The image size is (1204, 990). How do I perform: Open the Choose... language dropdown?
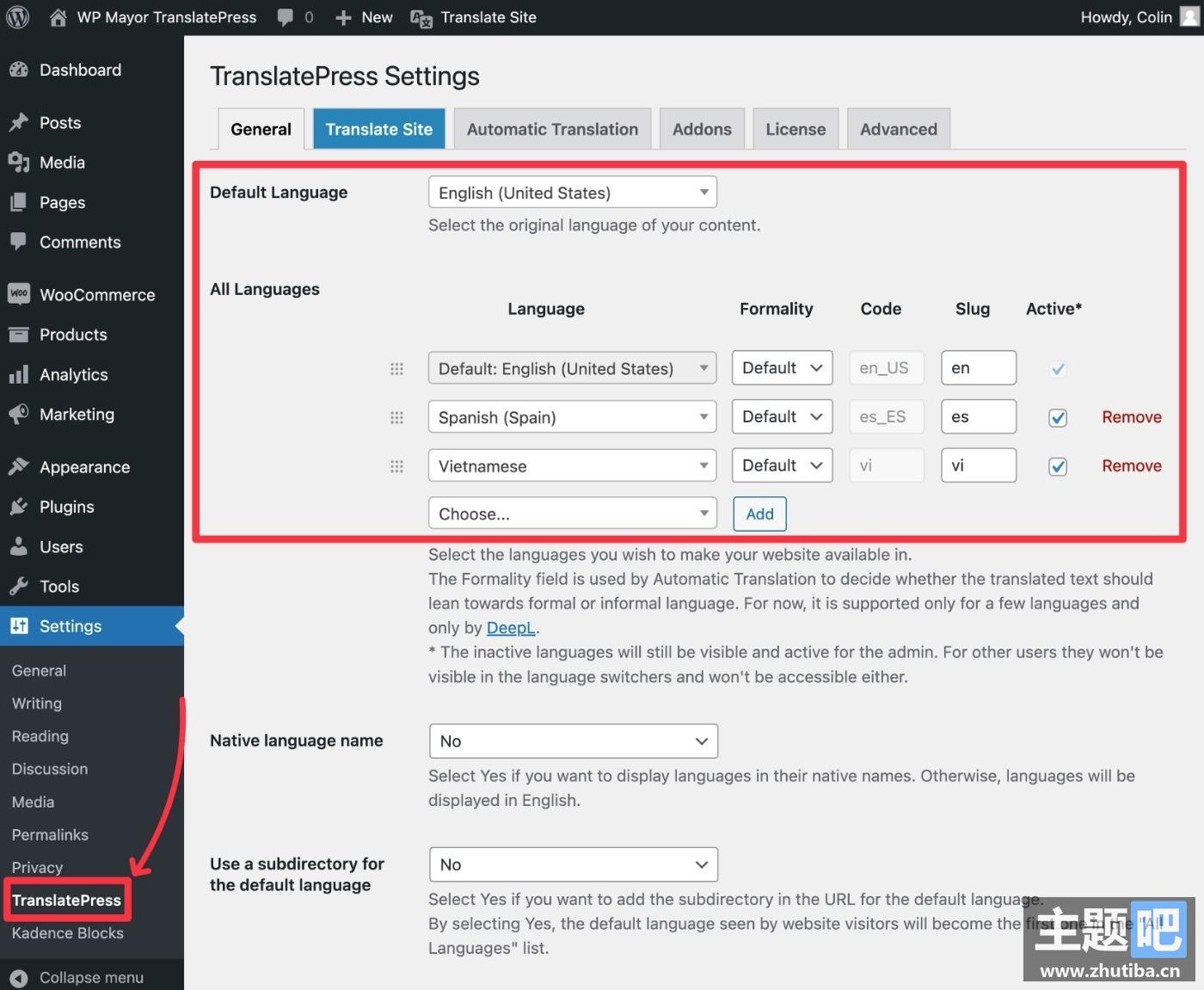click(x=573, y=513)
